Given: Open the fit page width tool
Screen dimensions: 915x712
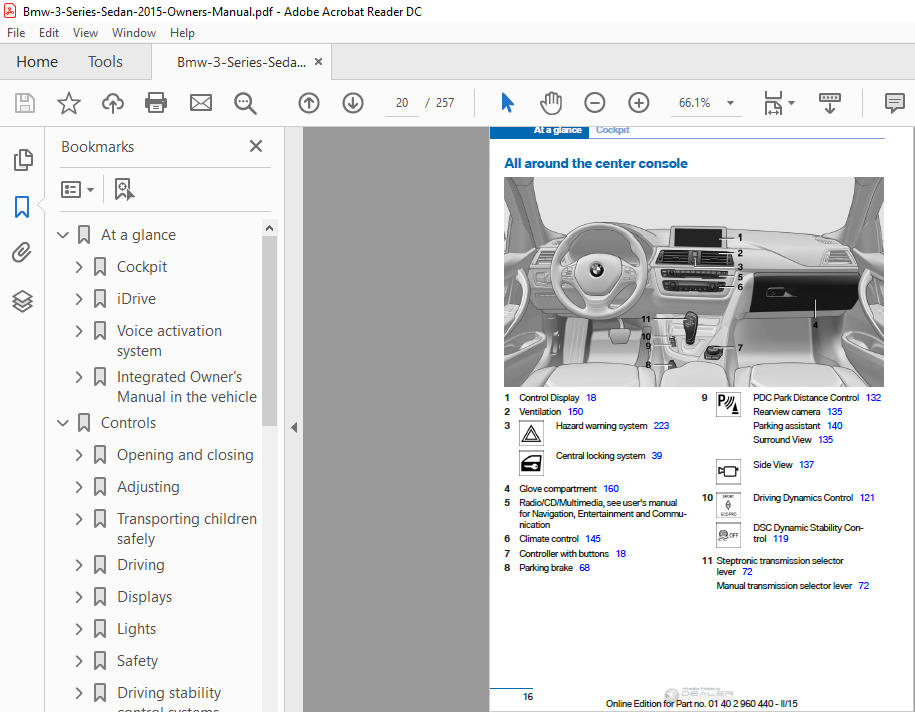Looking at the screenshot, I should 773,103.
